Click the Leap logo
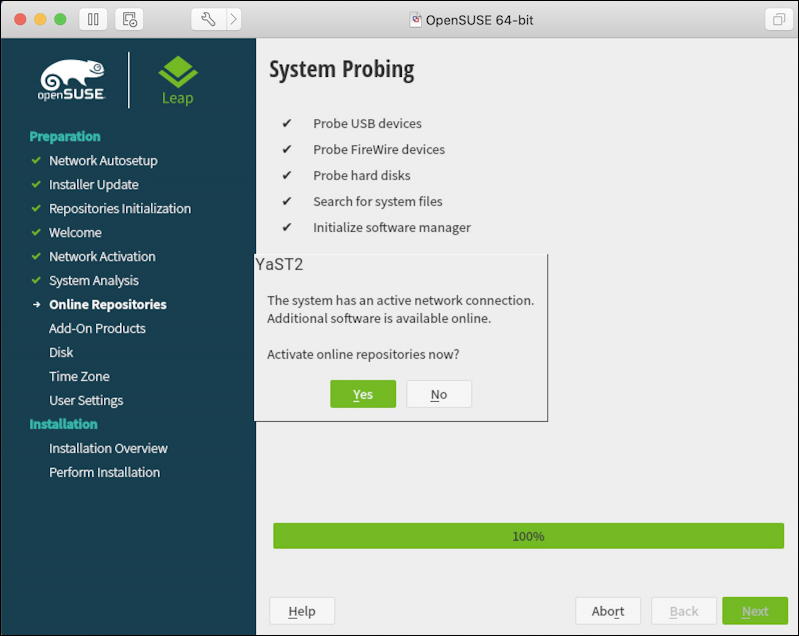This screenshot has height=636, width=799. (x=177, y=81)
